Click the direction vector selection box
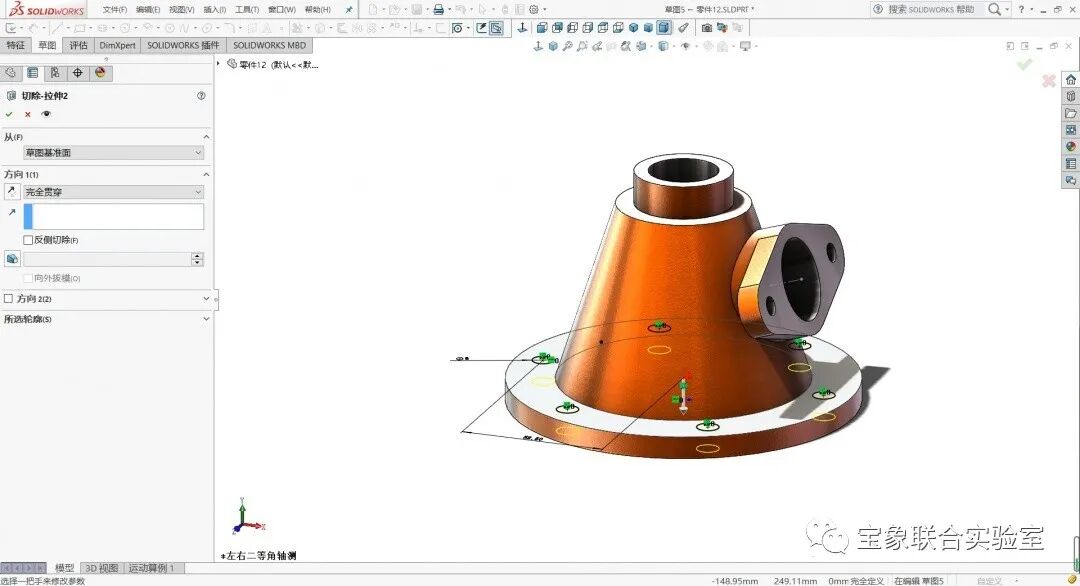The height and width of the screenshot is (586, 1080). point(114,216)
